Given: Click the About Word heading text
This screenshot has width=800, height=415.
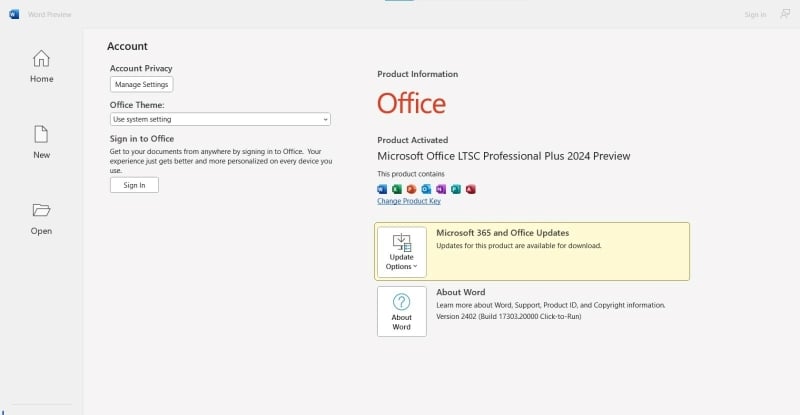Looking at the screenshot, I should coord(460,292).
